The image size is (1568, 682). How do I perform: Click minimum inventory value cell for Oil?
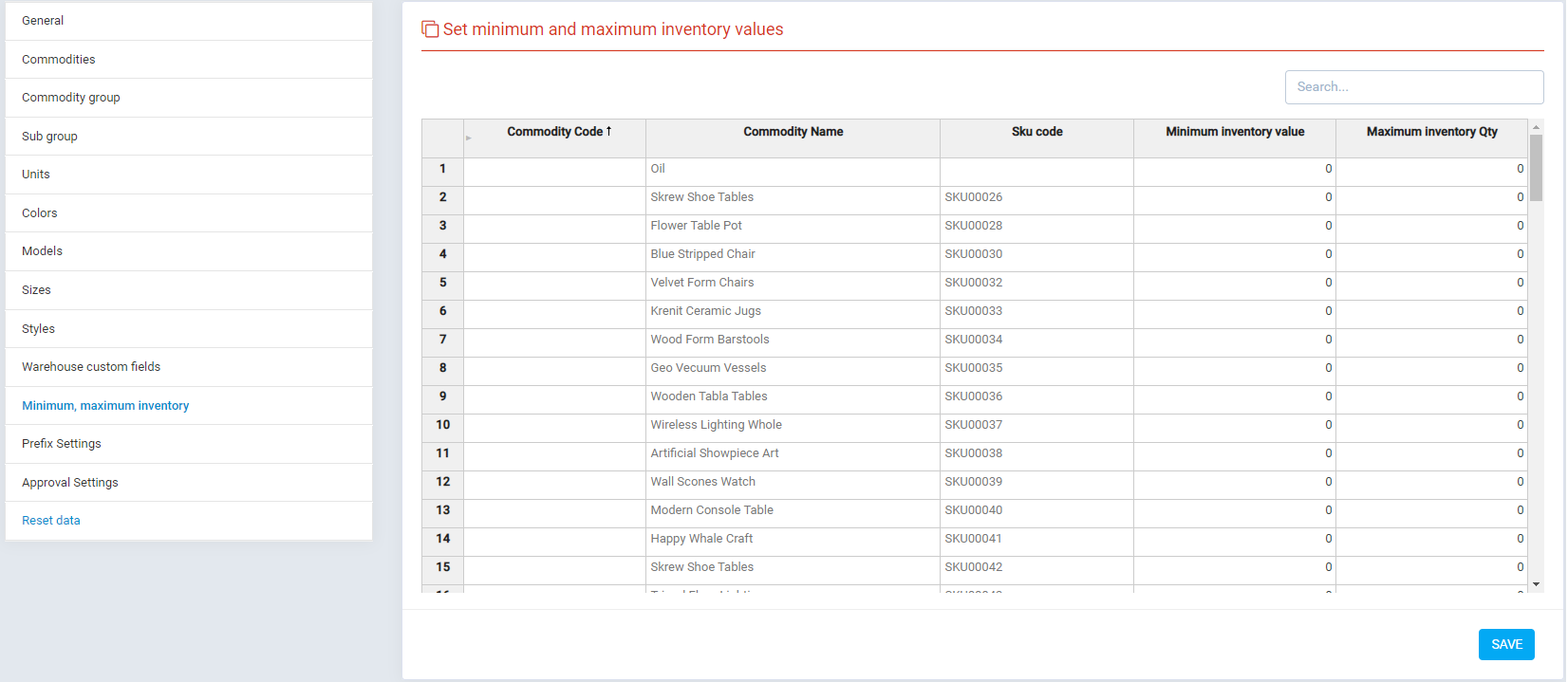pos(1234,169)
